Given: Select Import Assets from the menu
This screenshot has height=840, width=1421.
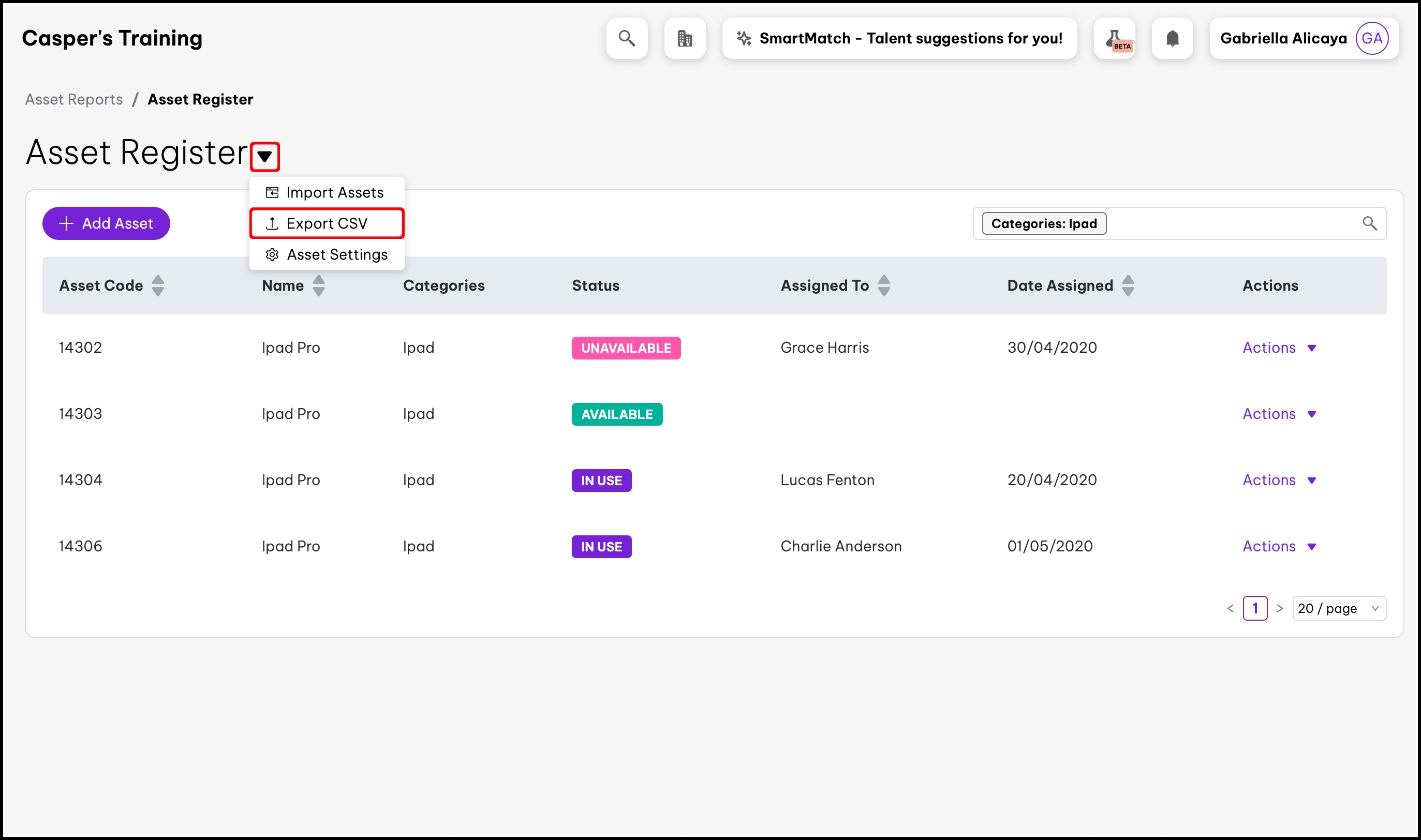Looking at the screenshot, I should (x=327, y=192).
